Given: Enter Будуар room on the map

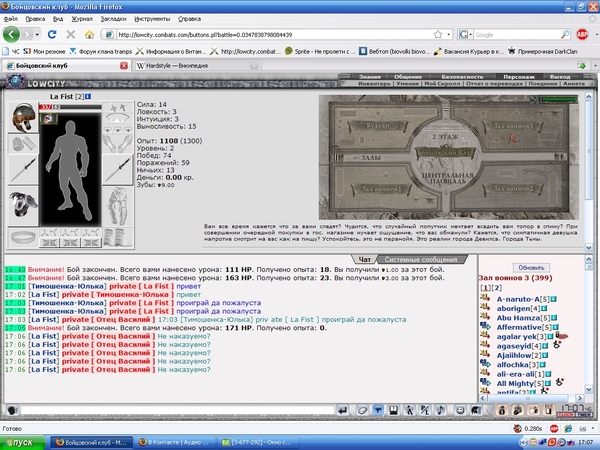Looking at the screenshot, I should pos(379,126).
